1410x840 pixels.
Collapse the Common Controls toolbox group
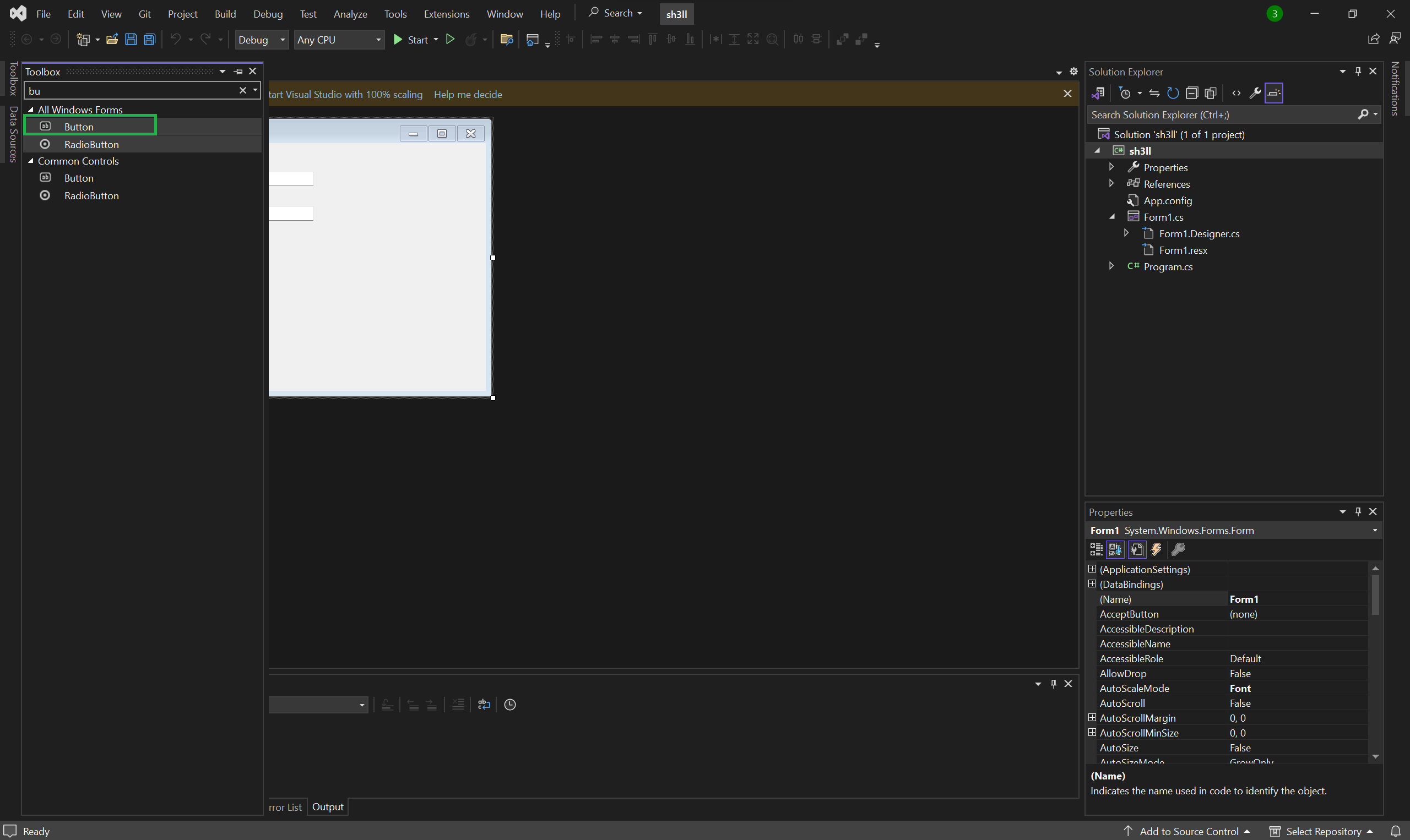click(31, 161)
